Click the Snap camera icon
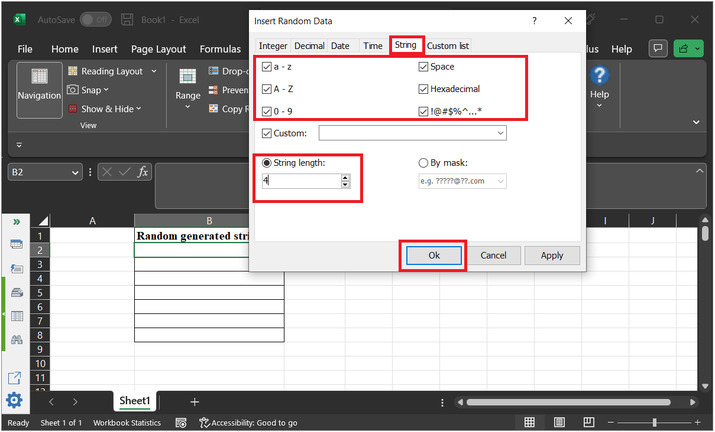715x432 pixels. click(x=73, y=90)
